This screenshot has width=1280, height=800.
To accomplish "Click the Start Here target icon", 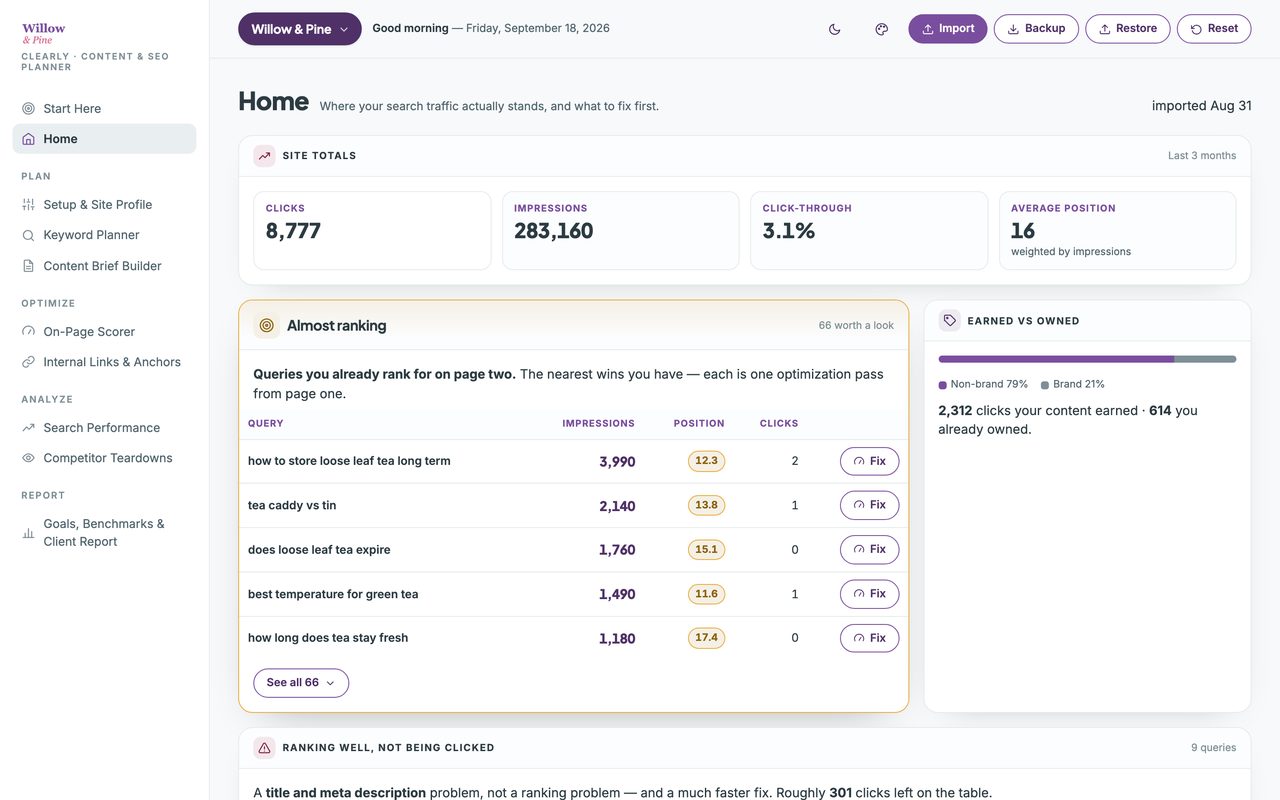I will tap(28, 108).
